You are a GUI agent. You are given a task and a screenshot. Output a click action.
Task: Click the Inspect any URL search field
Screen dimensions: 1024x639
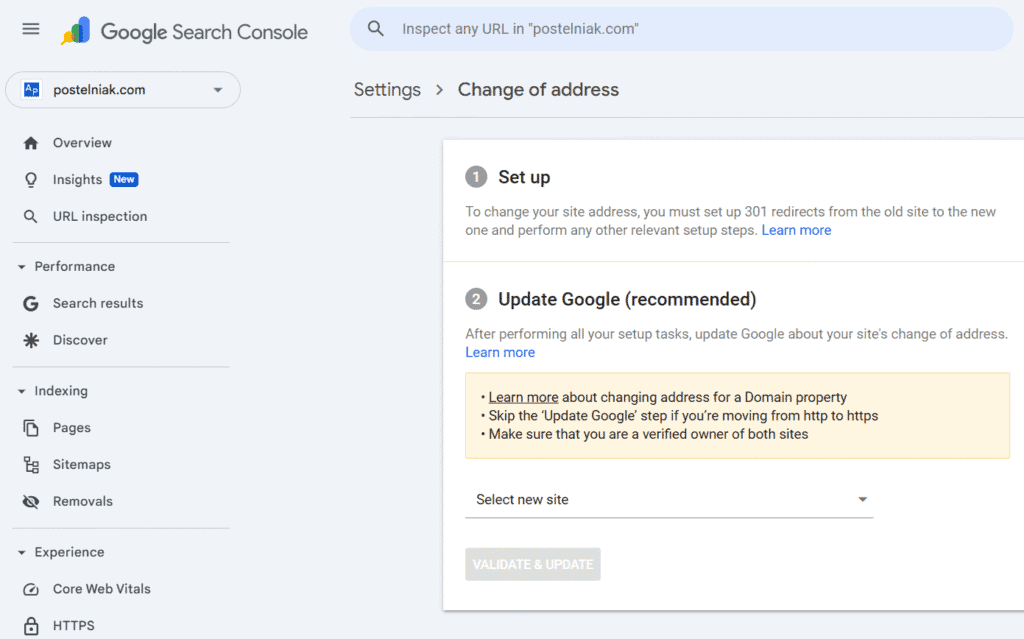(x=690, y=29)
